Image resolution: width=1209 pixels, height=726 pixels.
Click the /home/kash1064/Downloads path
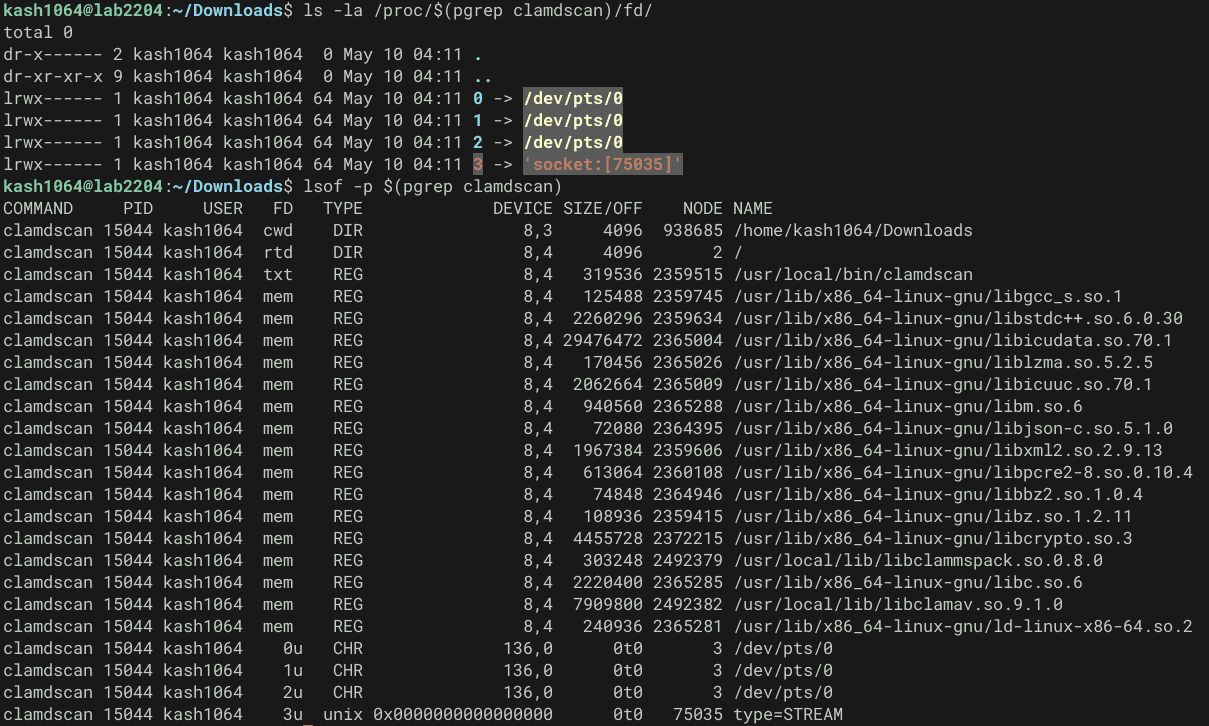coord(853,230)
